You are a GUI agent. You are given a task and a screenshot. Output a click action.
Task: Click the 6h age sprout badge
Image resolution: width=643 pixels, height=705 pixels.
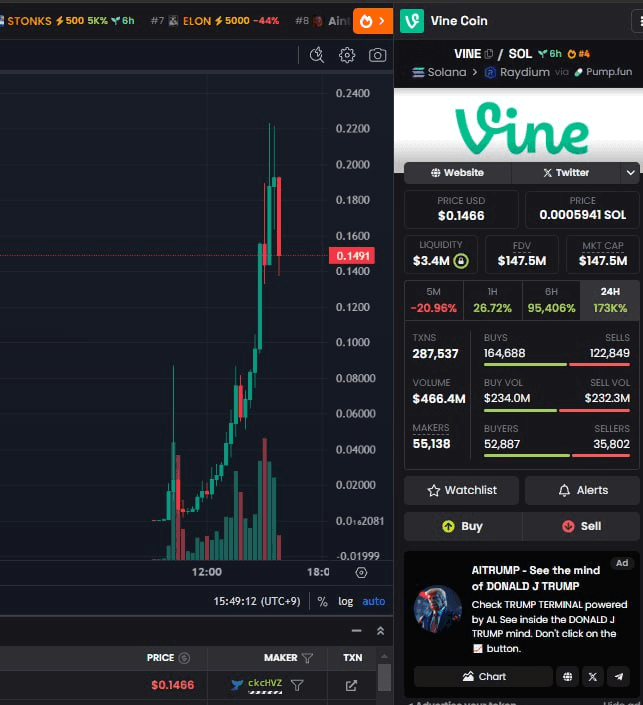tap(550, 54)
